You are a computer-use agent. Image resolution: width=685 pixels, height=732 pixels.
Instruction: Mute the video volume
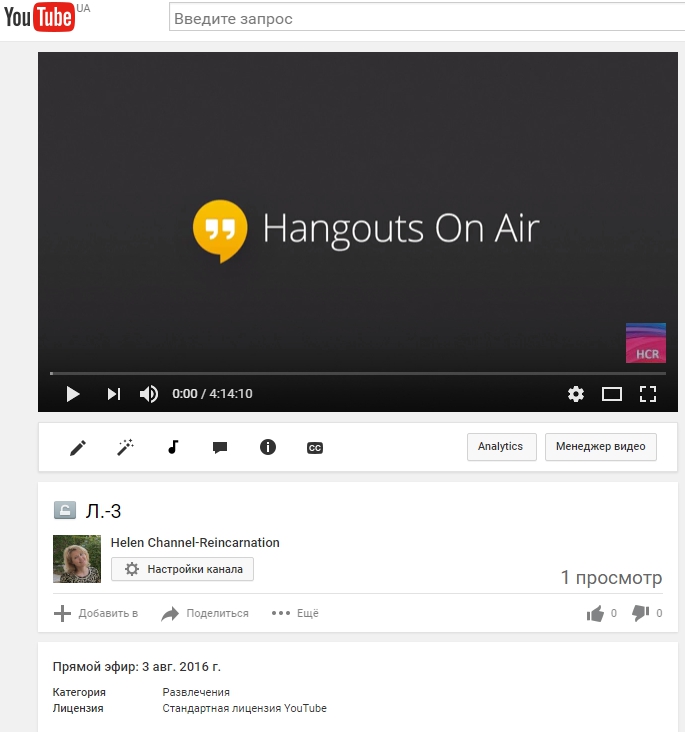(x=149, y=394)
